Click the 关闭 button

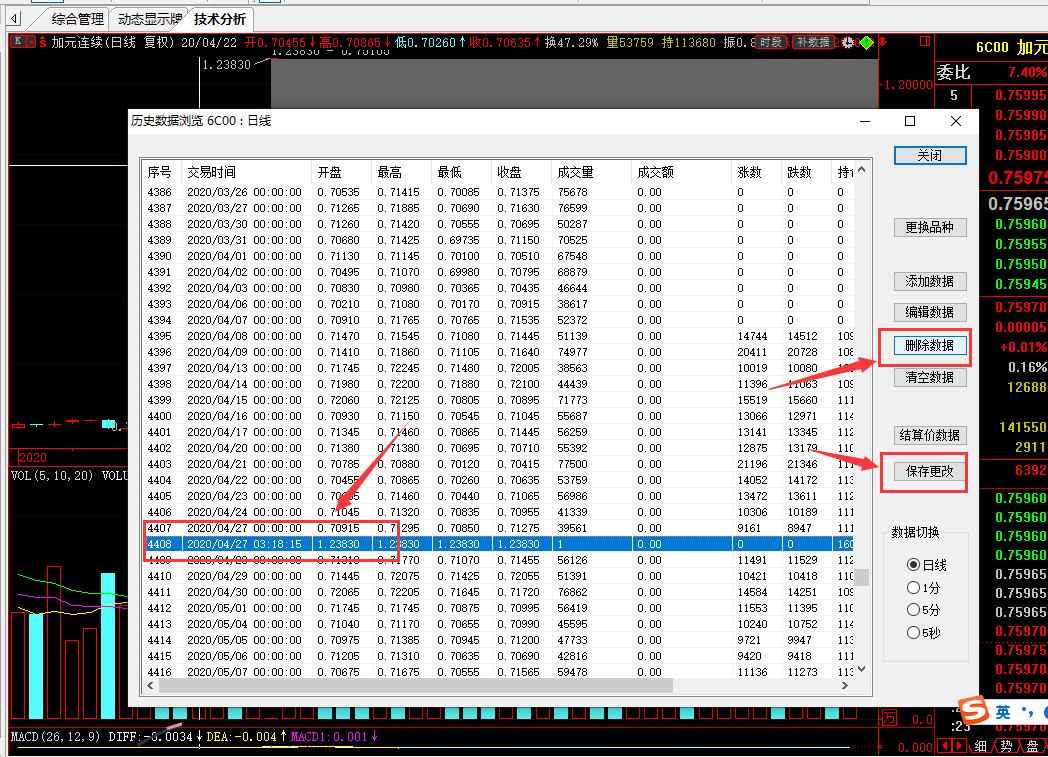coord(930,155)
